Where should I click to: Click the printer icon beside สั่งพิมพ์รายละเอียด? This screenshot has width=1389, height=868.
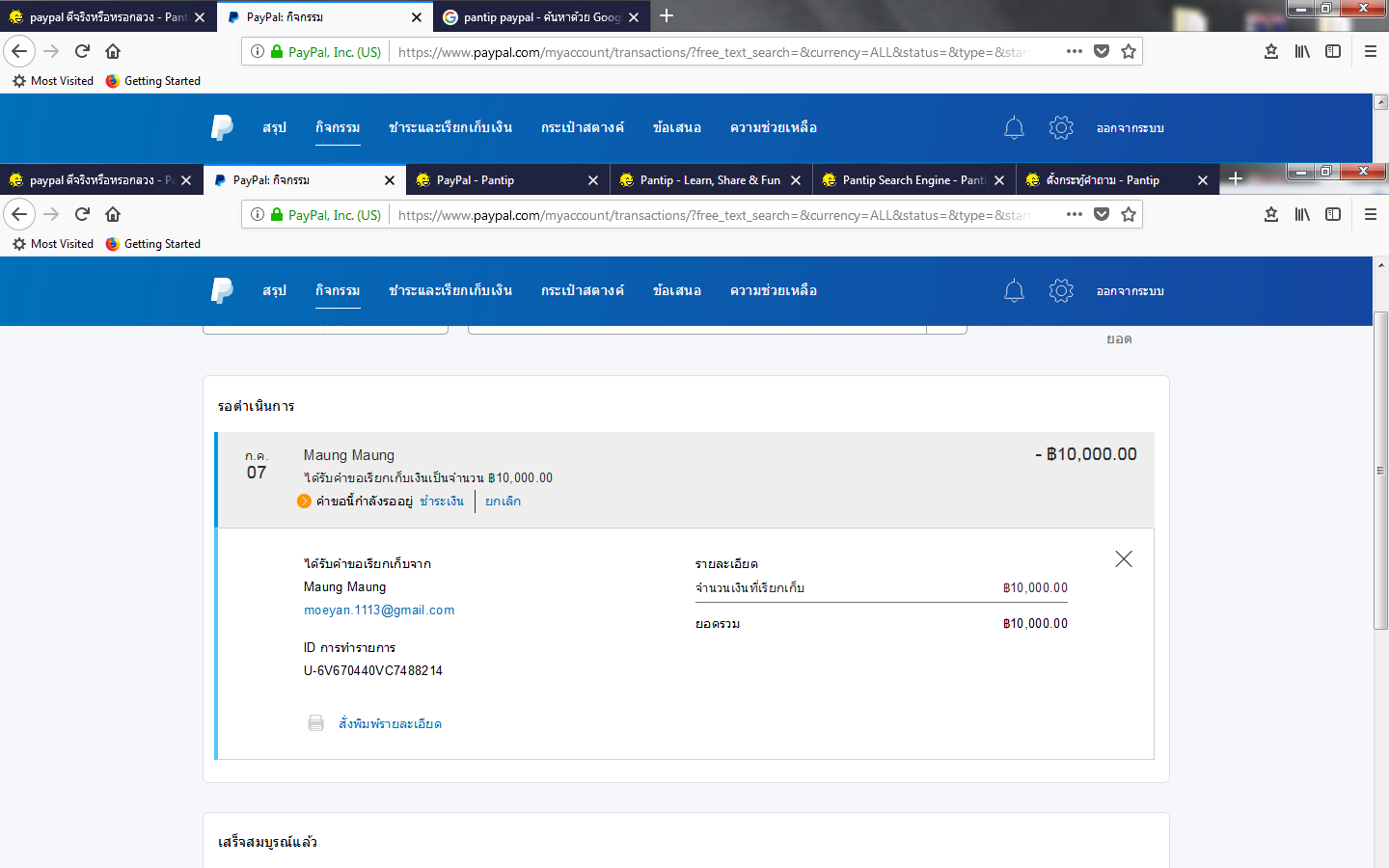tap(315, 723)
